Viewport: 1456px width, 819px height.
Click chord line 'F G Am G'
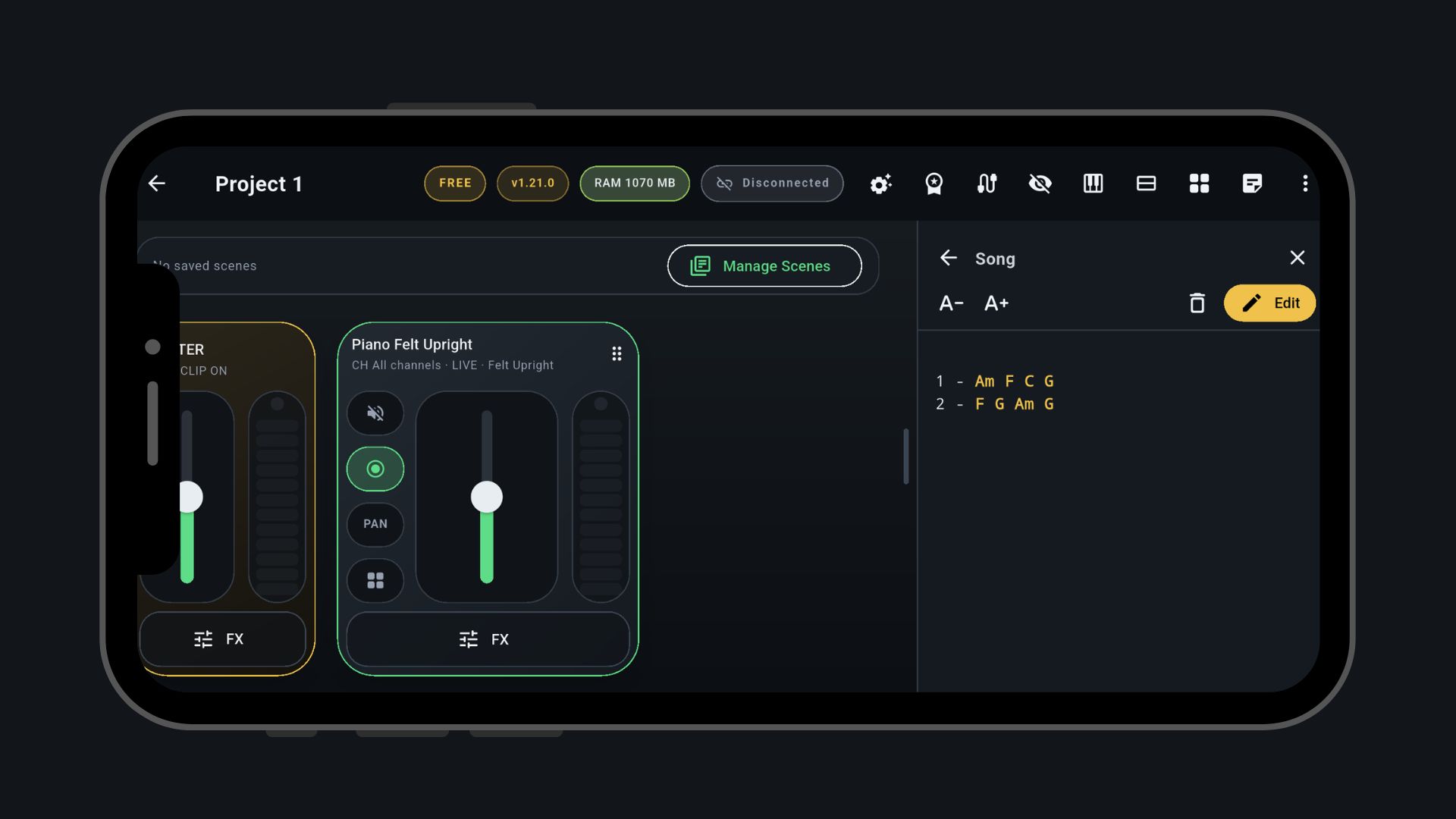[1015, 404]
